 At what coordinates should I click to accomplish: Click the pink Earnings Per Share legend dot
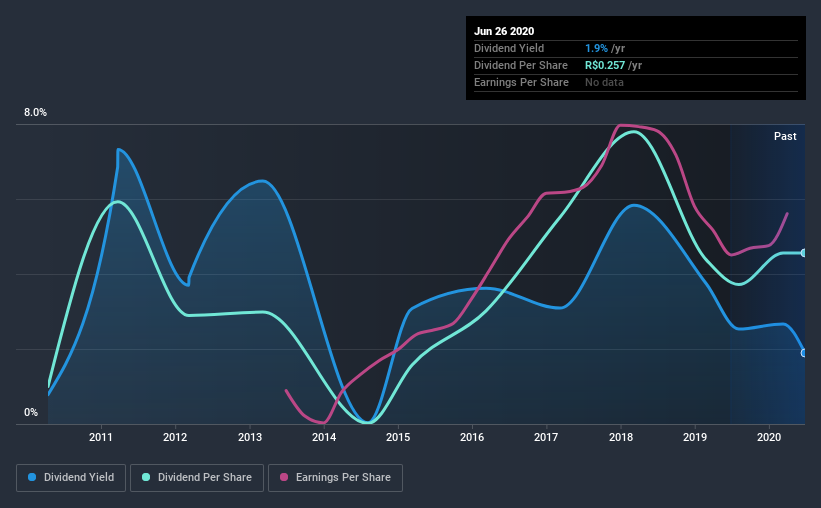(284, 477)
